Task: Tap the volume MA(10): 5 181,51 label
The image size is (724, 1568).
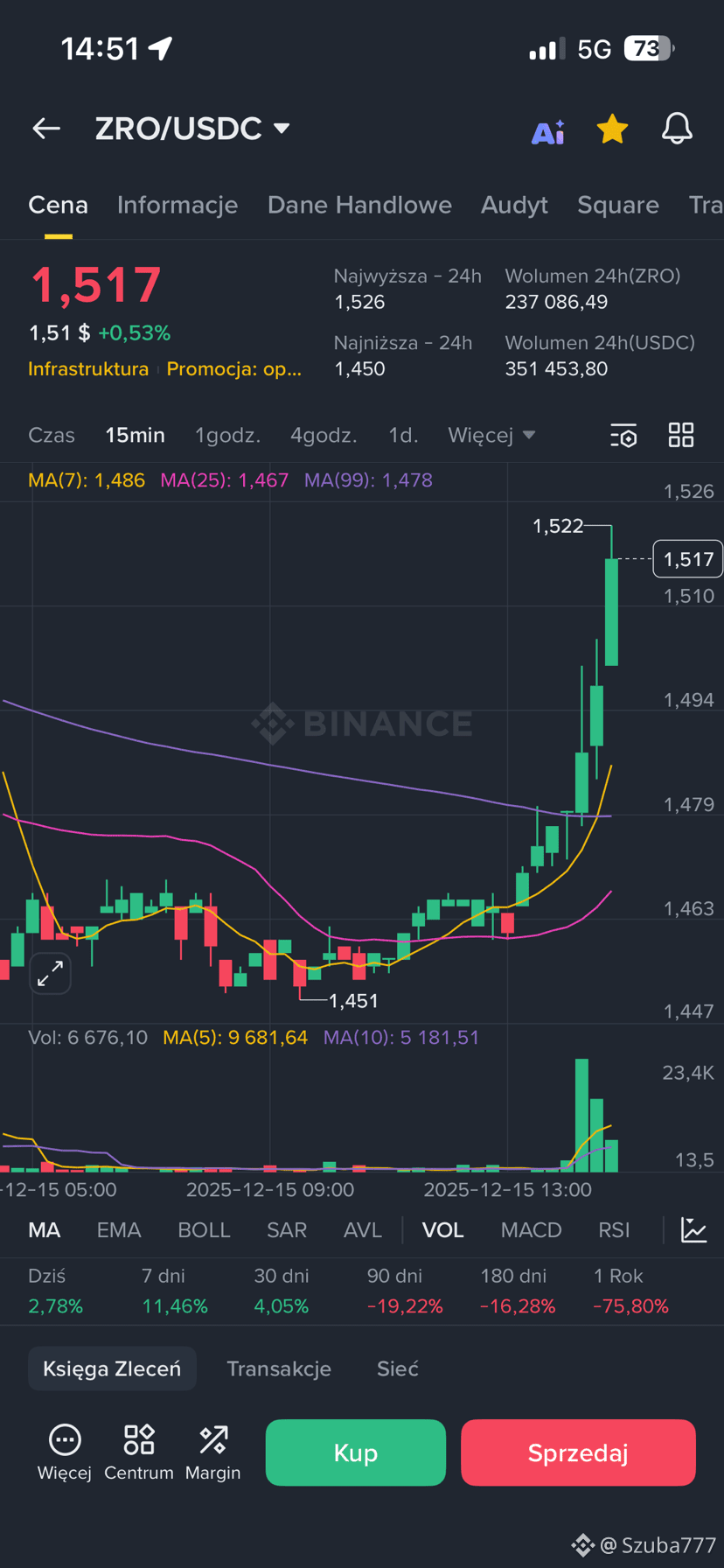Action: pos(401,1037)
